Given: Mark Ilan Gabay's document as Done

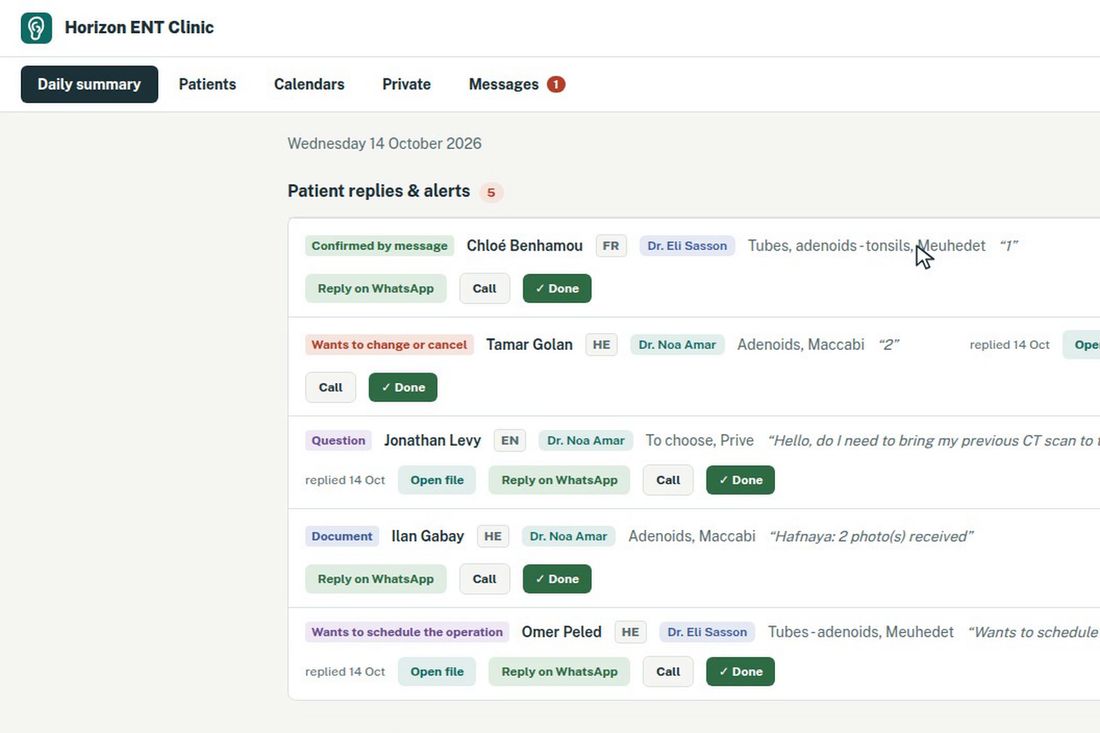Looking at the screenshot, I should tap(557, 579).
